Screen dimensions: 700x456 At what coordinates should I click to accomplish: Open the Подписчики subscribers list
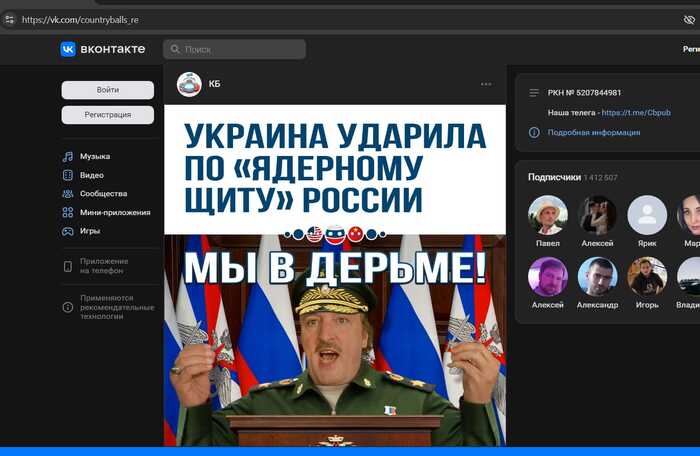click(x=554, y=177)
